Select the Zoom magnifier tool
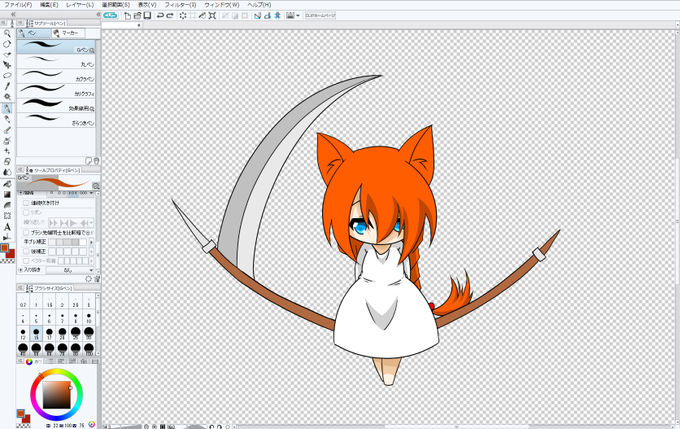 coord(7,33)
